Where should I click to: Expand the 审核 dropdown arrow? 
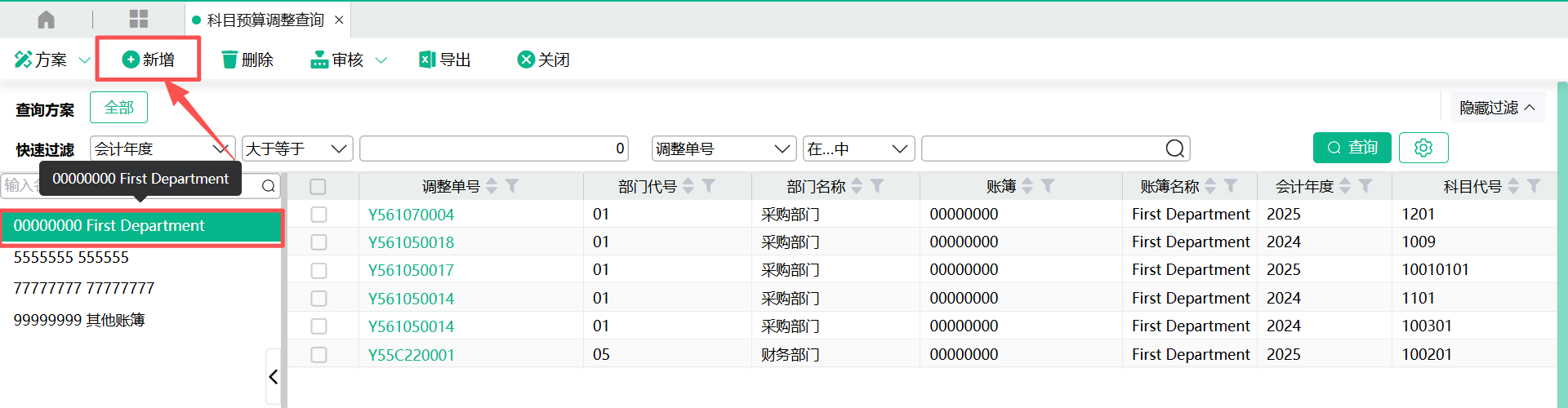tap(381, 60)
